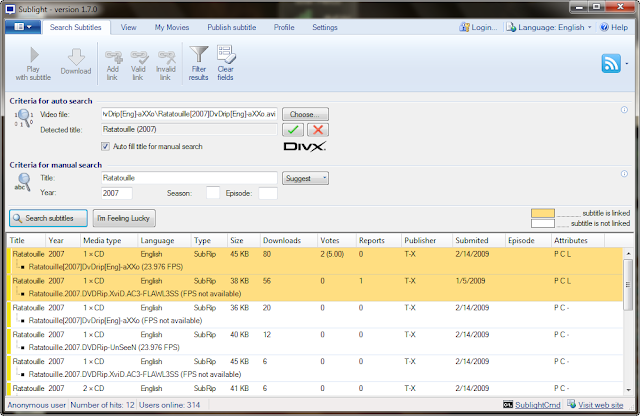
Task: Click the Season input field
Action: tap(213, 193)
